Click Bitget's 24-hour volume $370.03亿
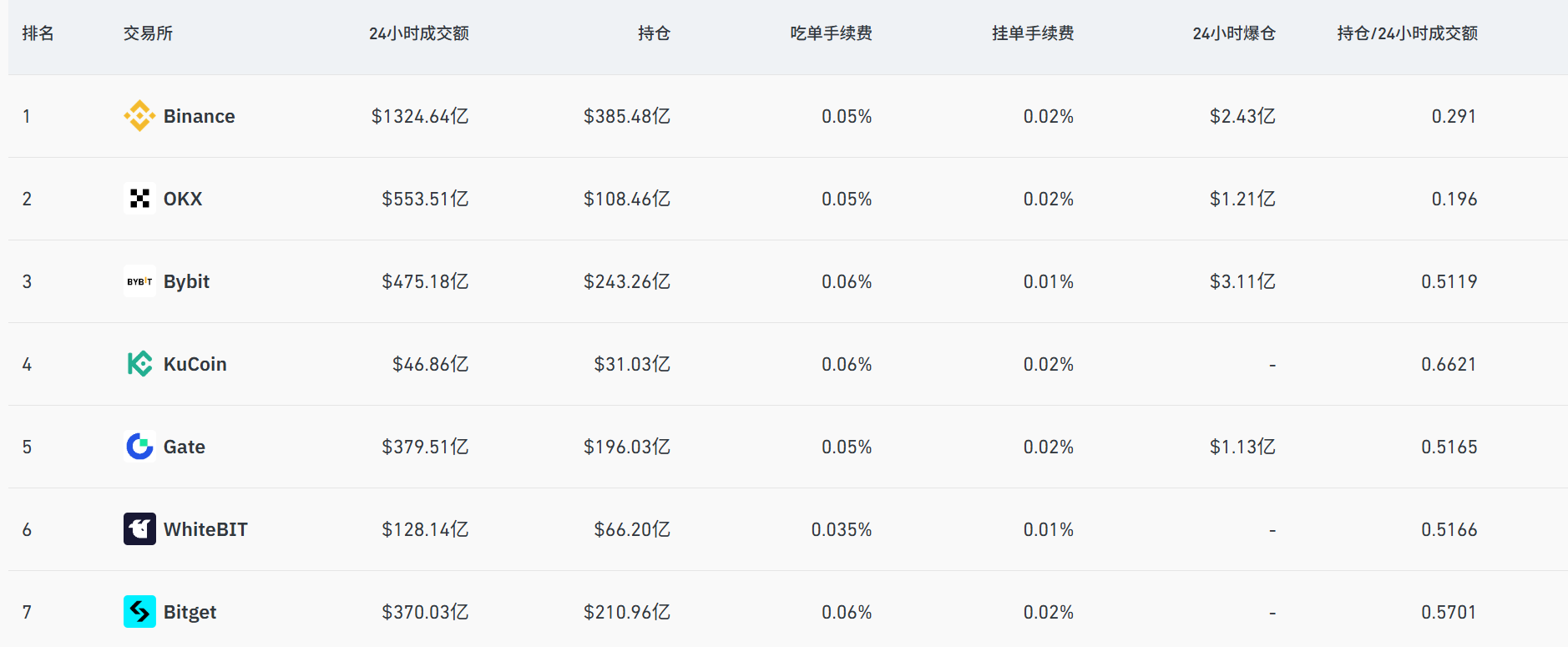Screen dimensions: 1568x647 425,611
